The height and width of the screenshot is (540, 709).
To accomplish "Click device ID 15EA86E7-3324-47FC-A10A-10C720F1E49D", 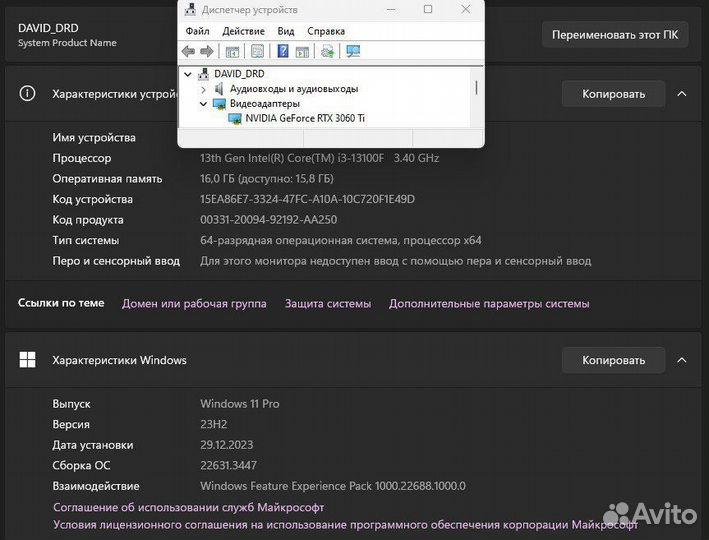I will tap(307, 199).
